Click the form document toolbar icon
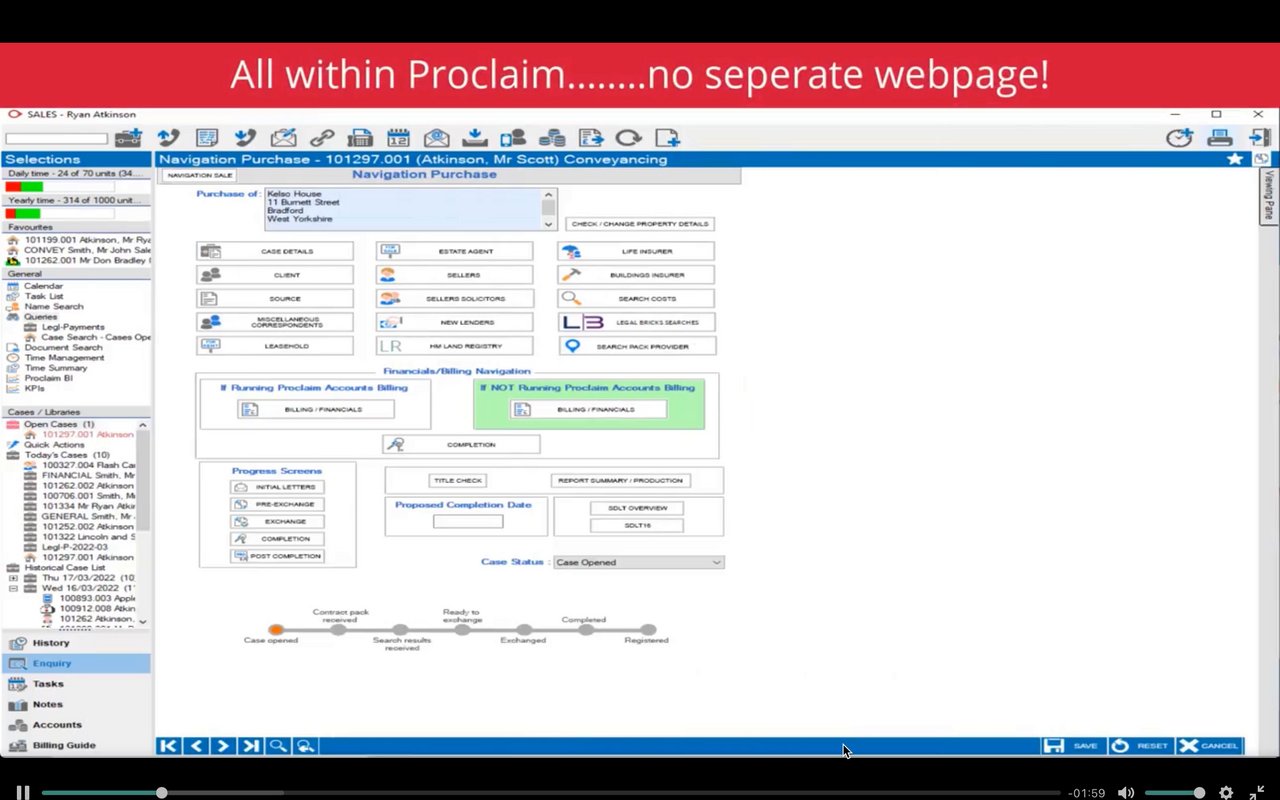1280x800 pixels. point(207,138)
